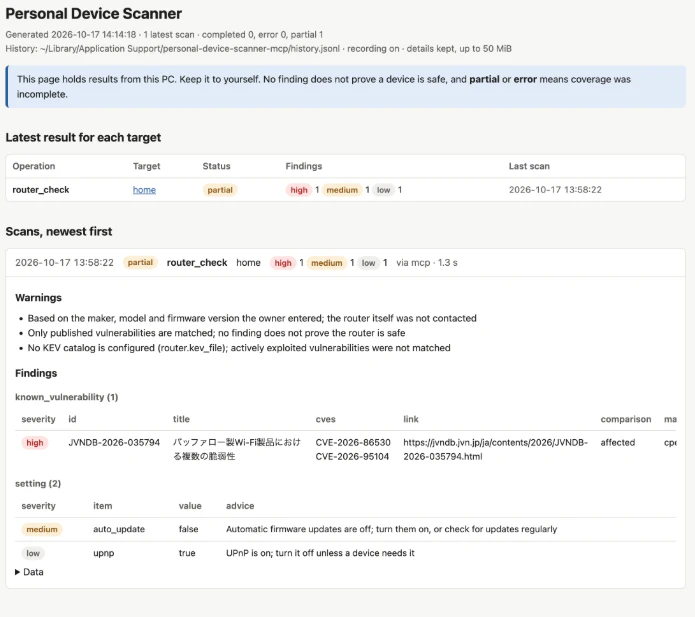Click the medium badge in the scan entry header
The width and height of the screenshot is (695, 617).
[x=327, y=263]
